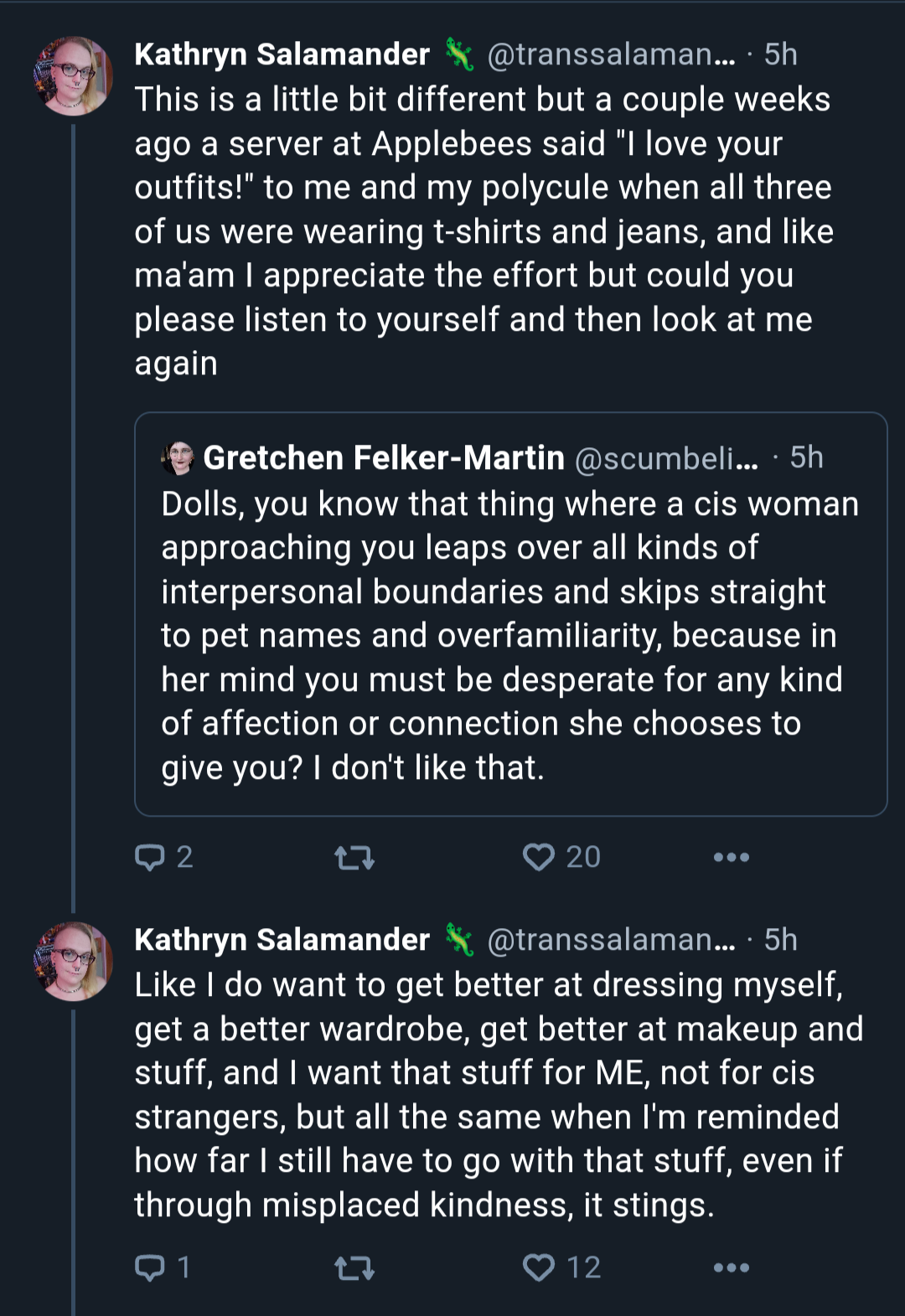Open the quoted tweet about Dolls
The height and width of the screenshot is (1316, 905).
point(511,614)
